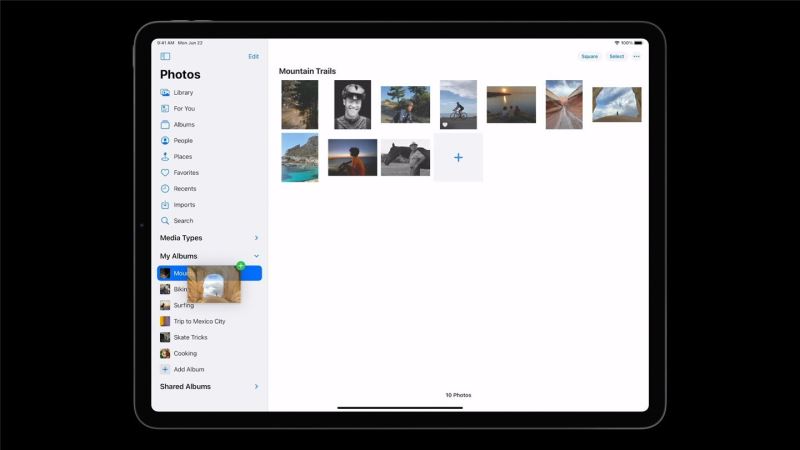
Task: Open the Skate Tricks album
Action: [192, 337]
